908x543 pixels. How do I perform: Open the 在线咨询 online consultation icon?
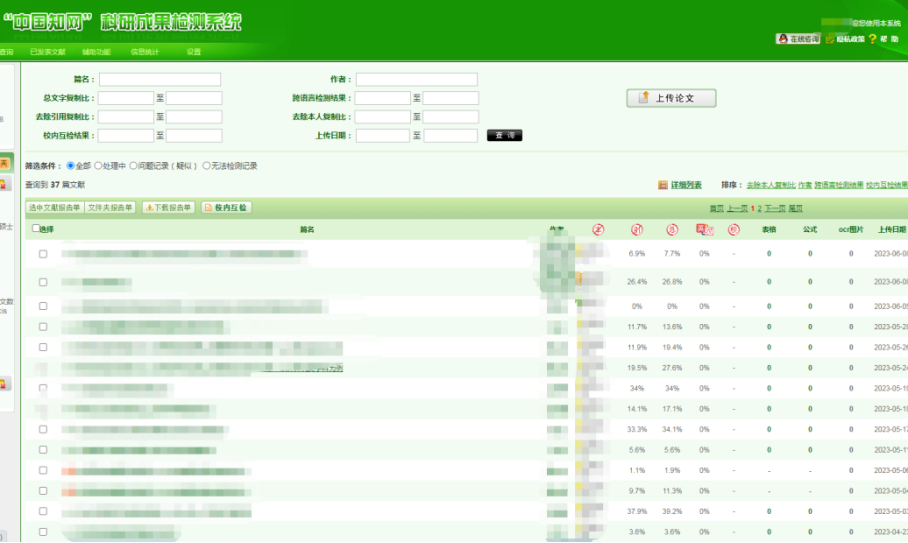point(798,39)
